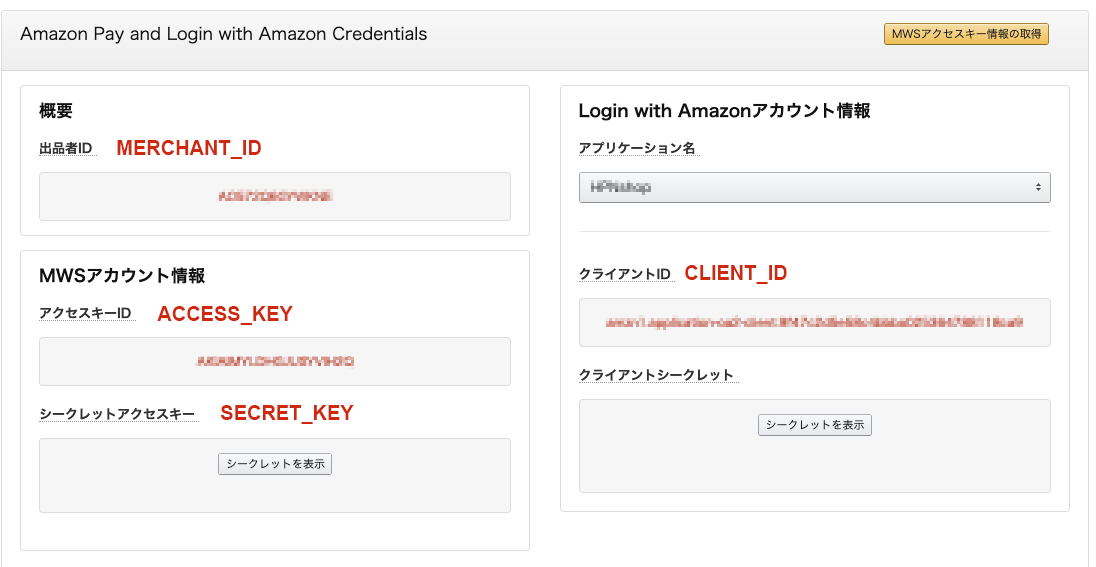Click the 概要 section heading

[x=56, y=111]
